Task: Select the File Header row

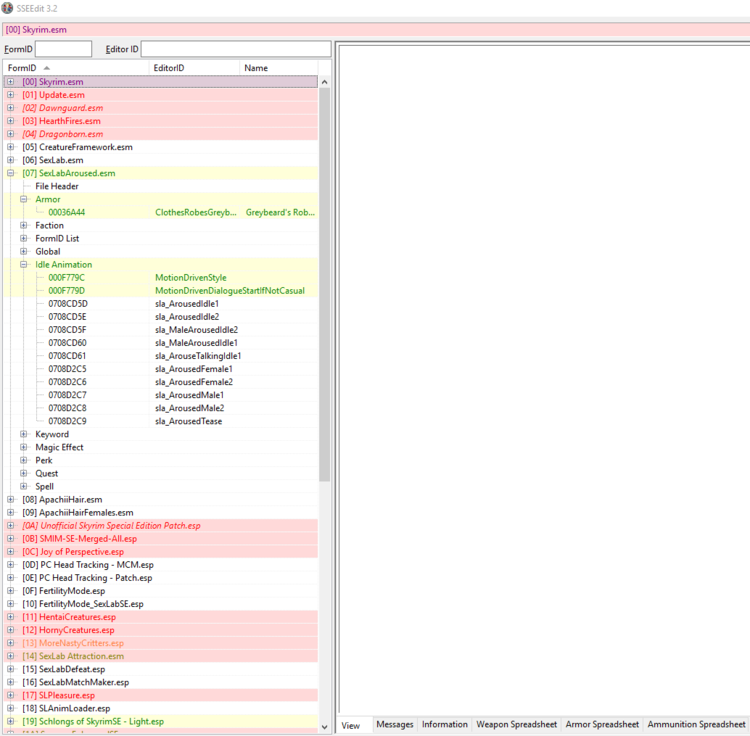Action: (x=161, y=186)
